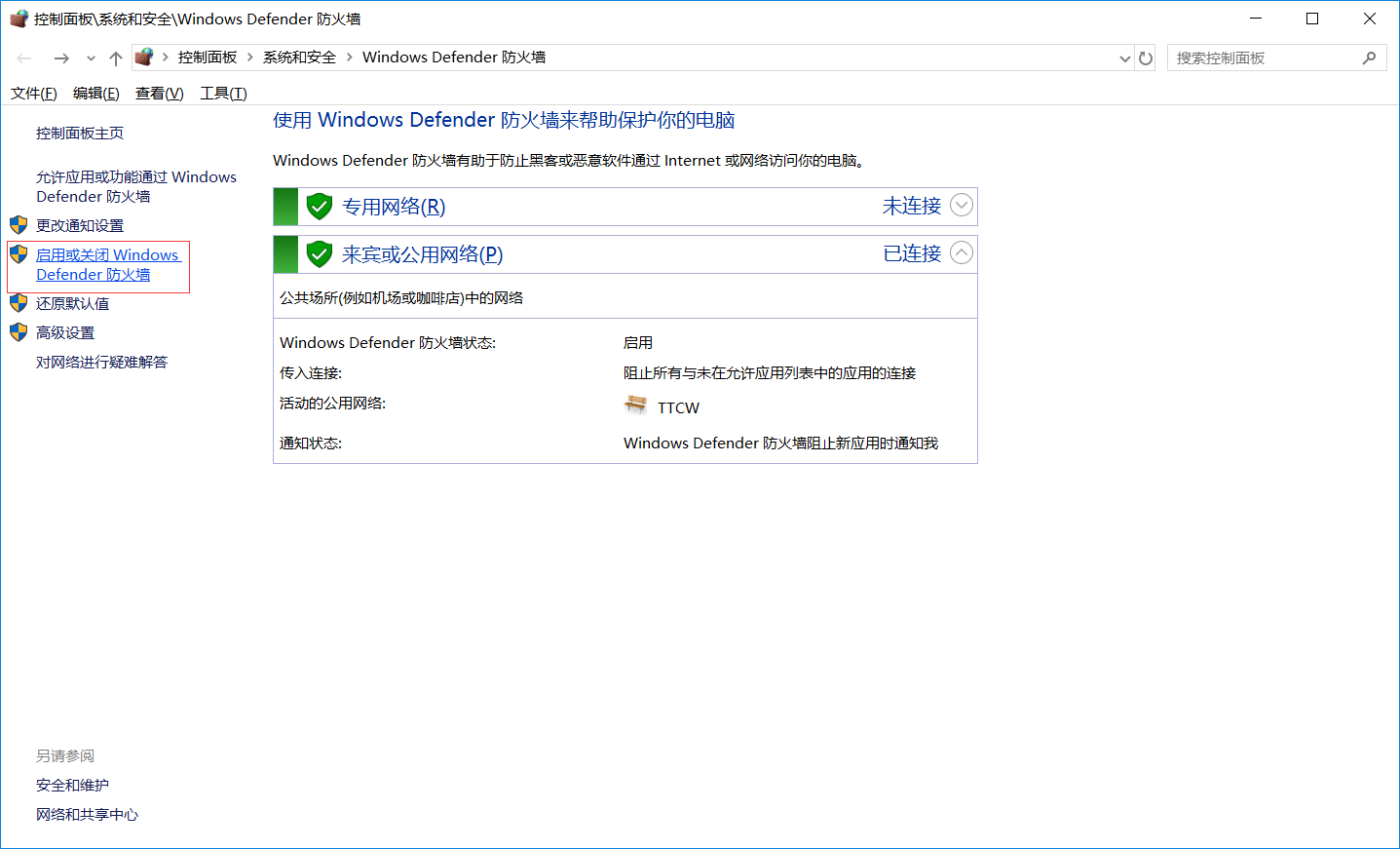
Task: Click the control panel icon in address bar
Action: coord(144,58)
